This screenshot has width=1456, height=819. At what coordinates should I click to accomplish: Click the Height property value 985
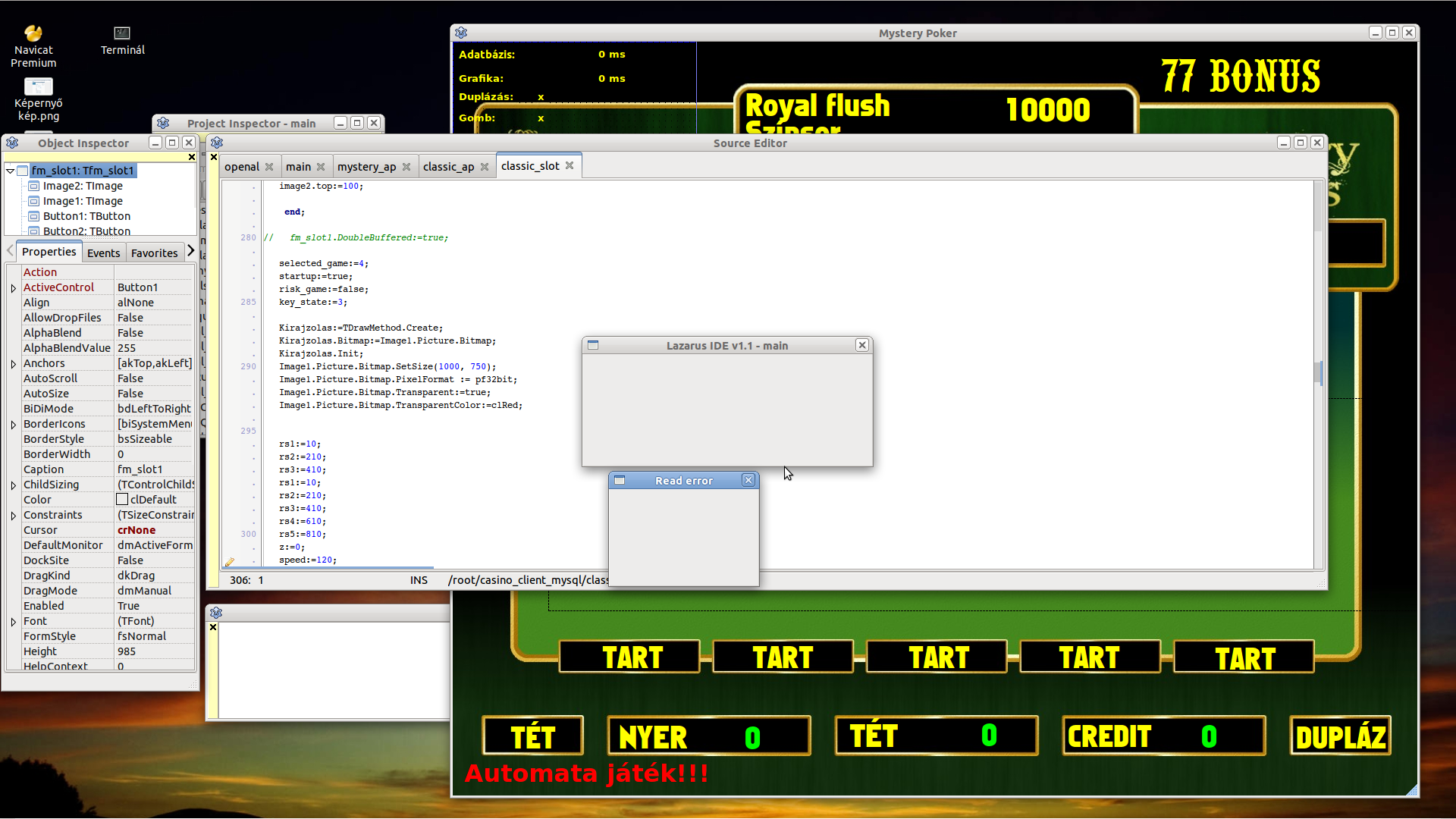click(155, 651)
